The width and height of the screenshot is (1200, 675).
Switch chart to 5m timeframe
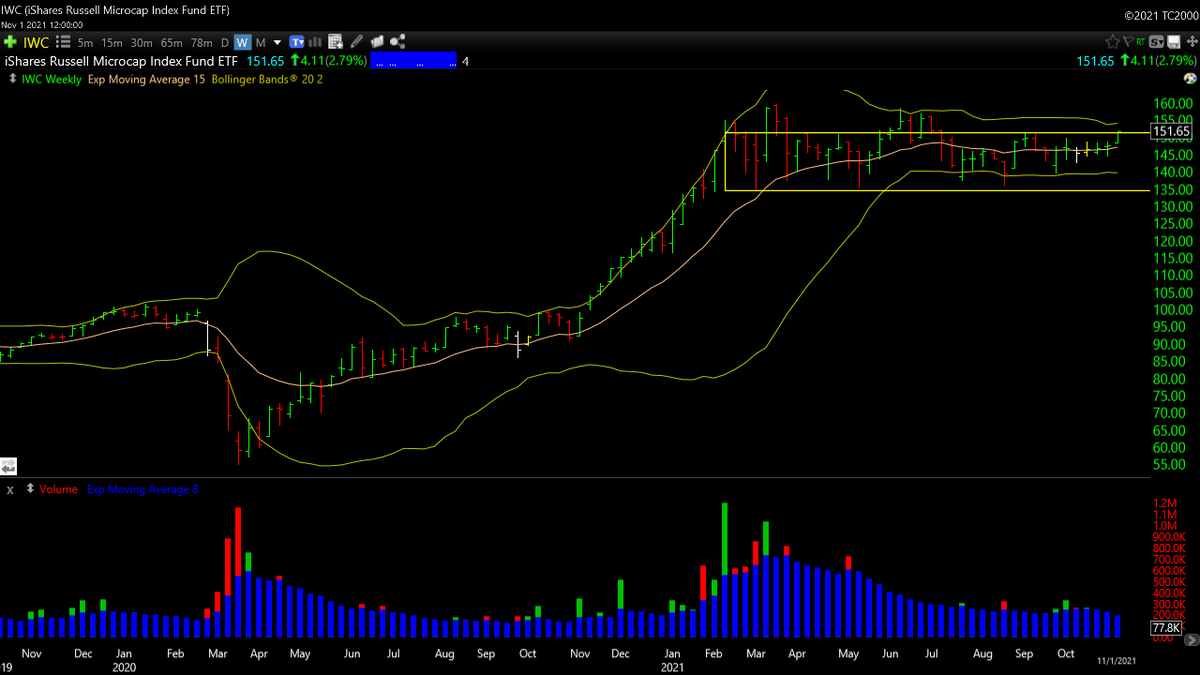coord(85,43)
